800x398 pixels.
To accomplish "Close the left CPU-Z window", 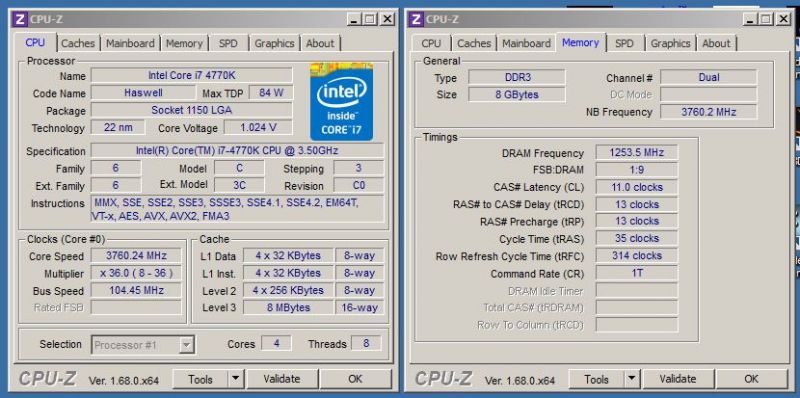I will coord(387,19).
